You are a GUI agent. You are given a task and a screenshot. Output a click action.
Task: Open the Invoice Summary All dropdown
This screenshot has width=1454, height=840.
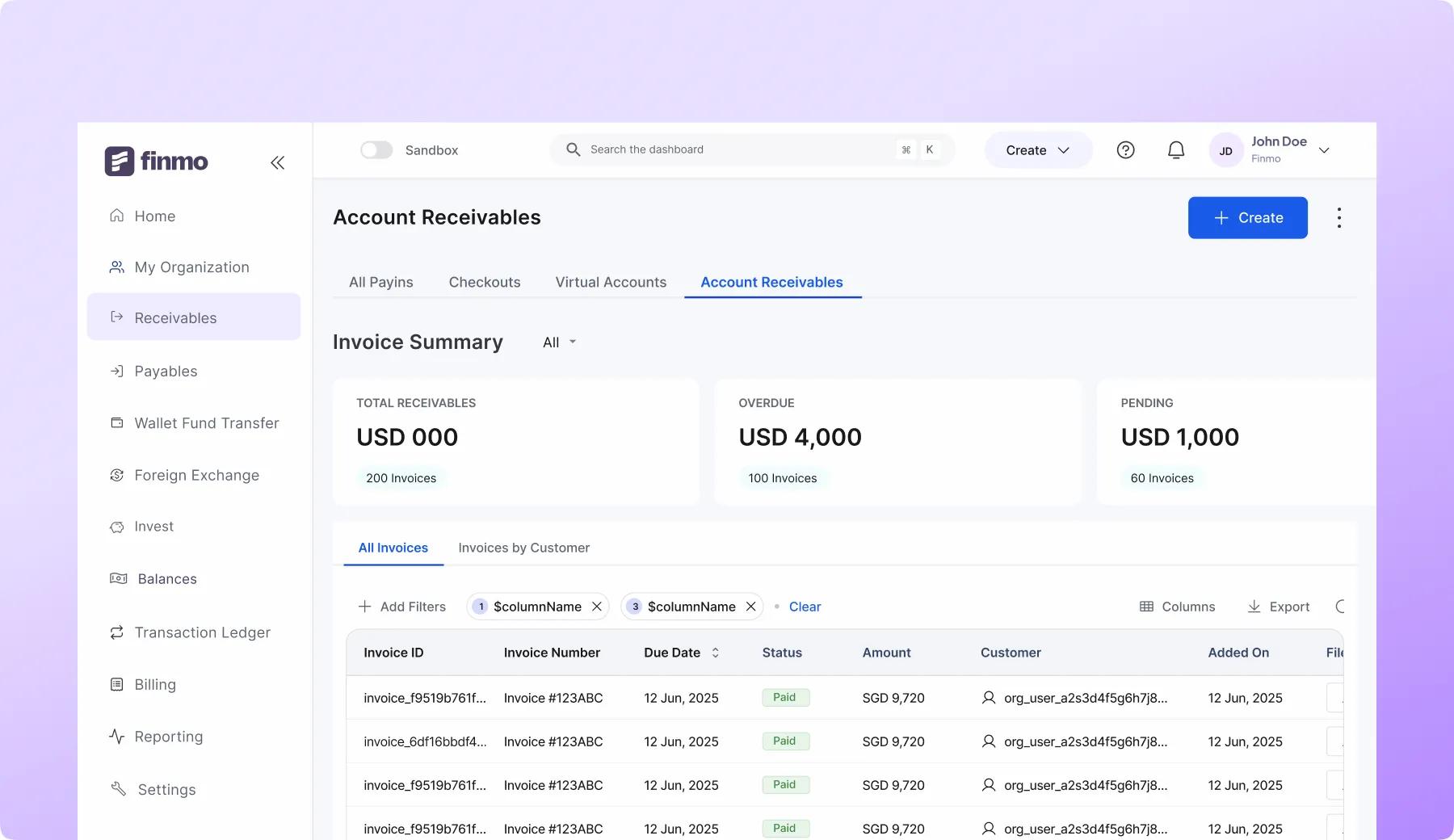(x=559, y=342)
